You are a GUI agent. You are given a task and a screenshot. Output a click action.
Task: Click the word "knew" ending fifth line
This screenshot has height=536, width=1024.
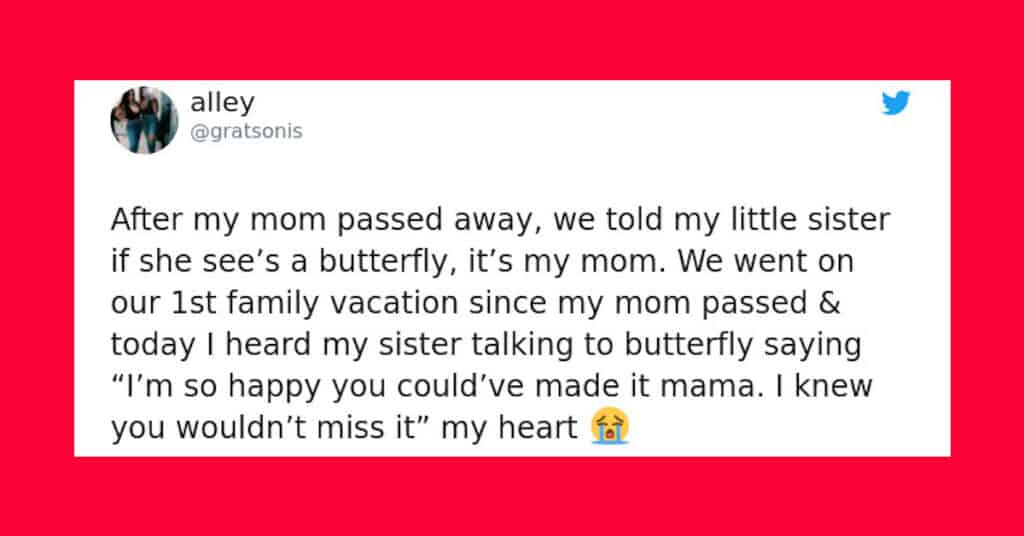coord(833,386)
